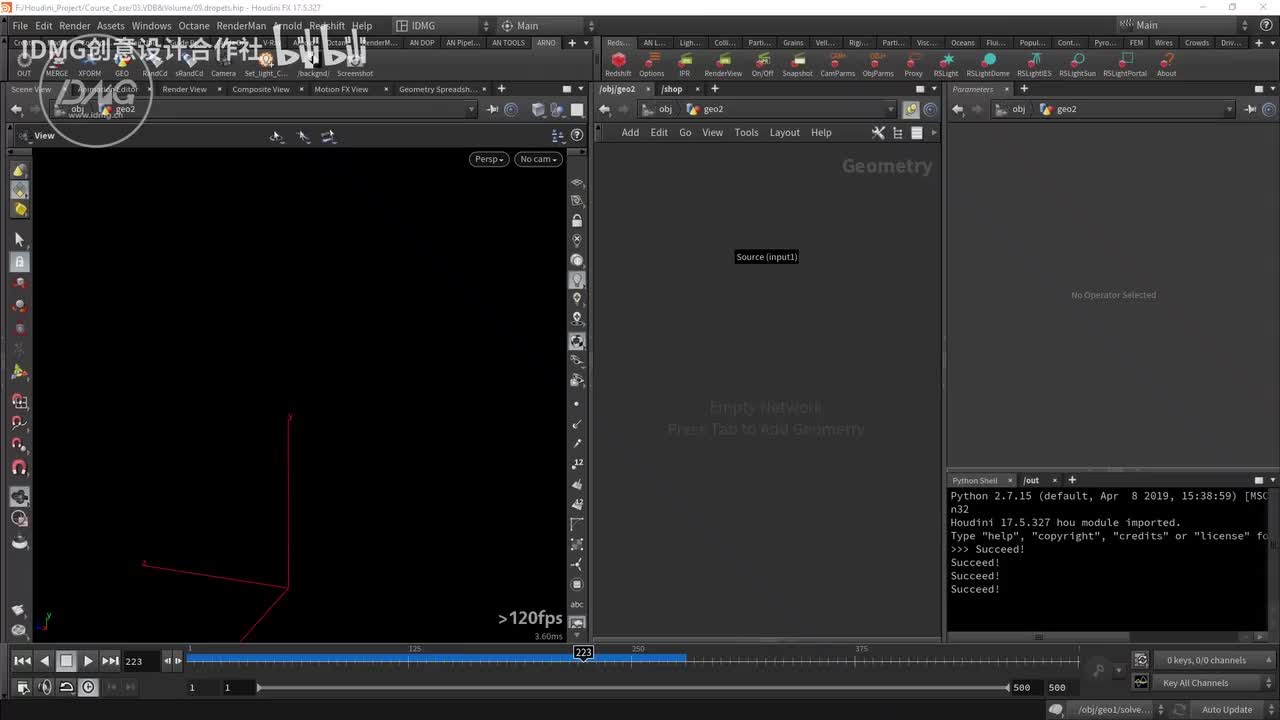Click the frame 223 timeline marker

pos(583,652)
